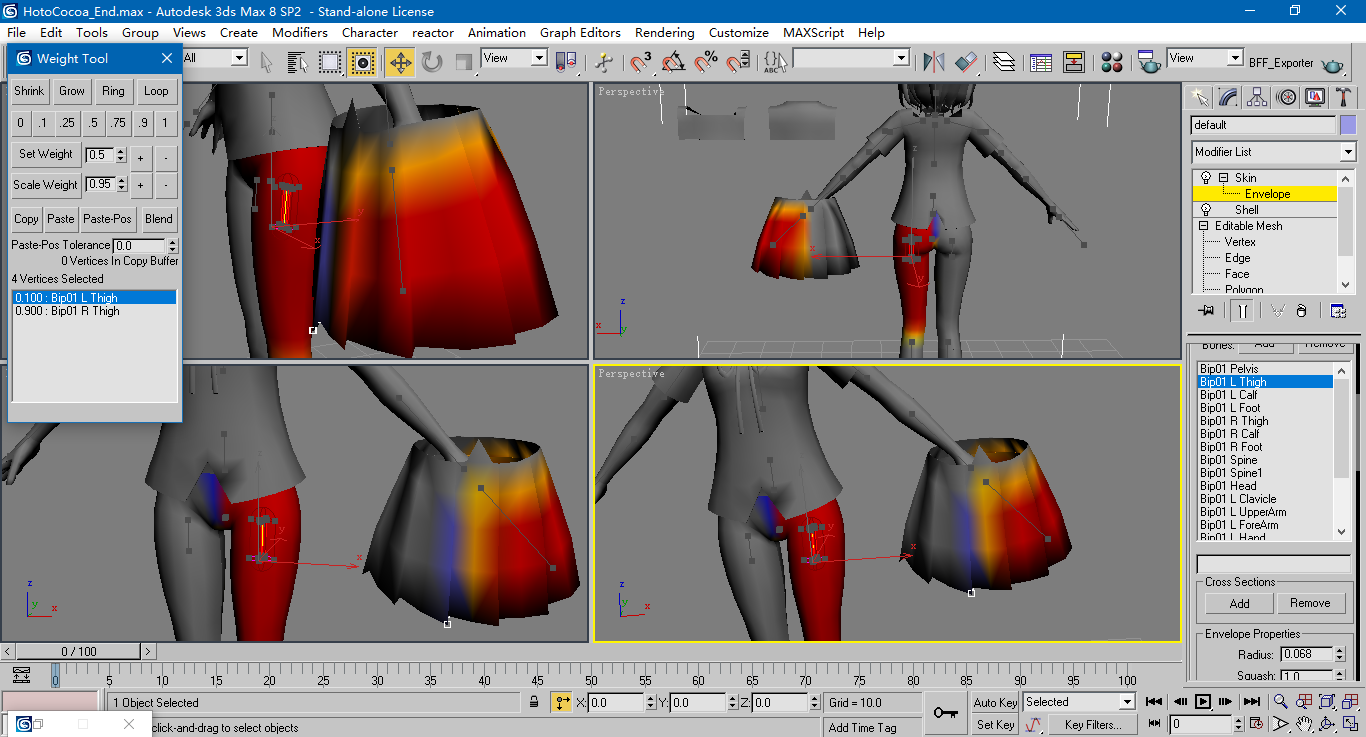The image size is (1366, 737).
Task: Toggle the Skin modifier lightbulb
Action: point(1206,178)
